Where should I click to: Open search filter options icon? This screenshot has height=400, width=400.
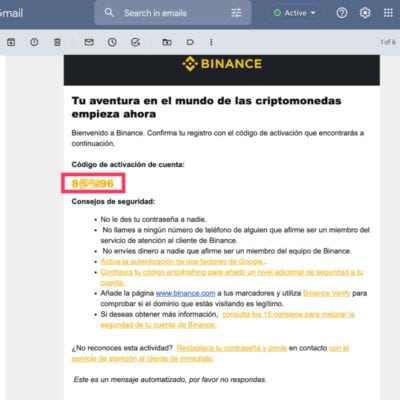236,13
